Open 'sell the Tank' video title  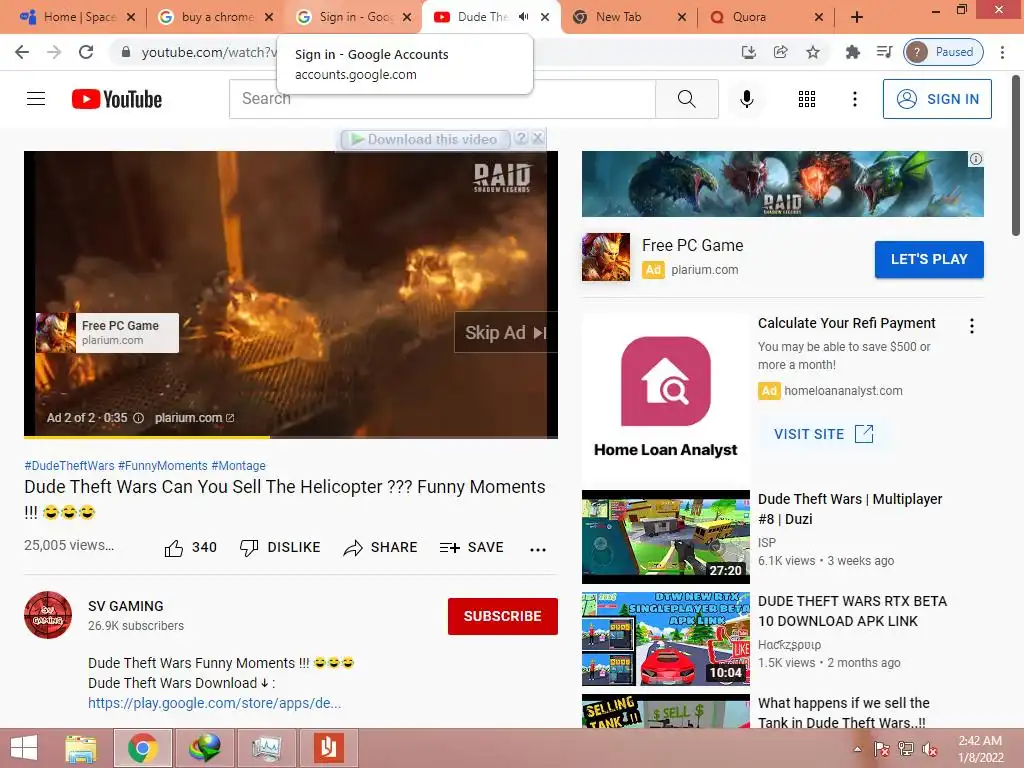844,712
